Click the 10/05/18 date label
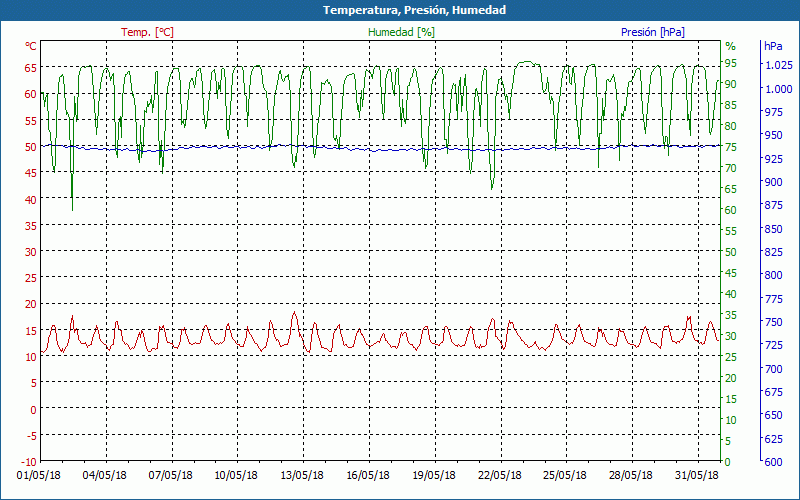This screenshot has width=800, height=500. pyautogui.click(x=236, y=476)
